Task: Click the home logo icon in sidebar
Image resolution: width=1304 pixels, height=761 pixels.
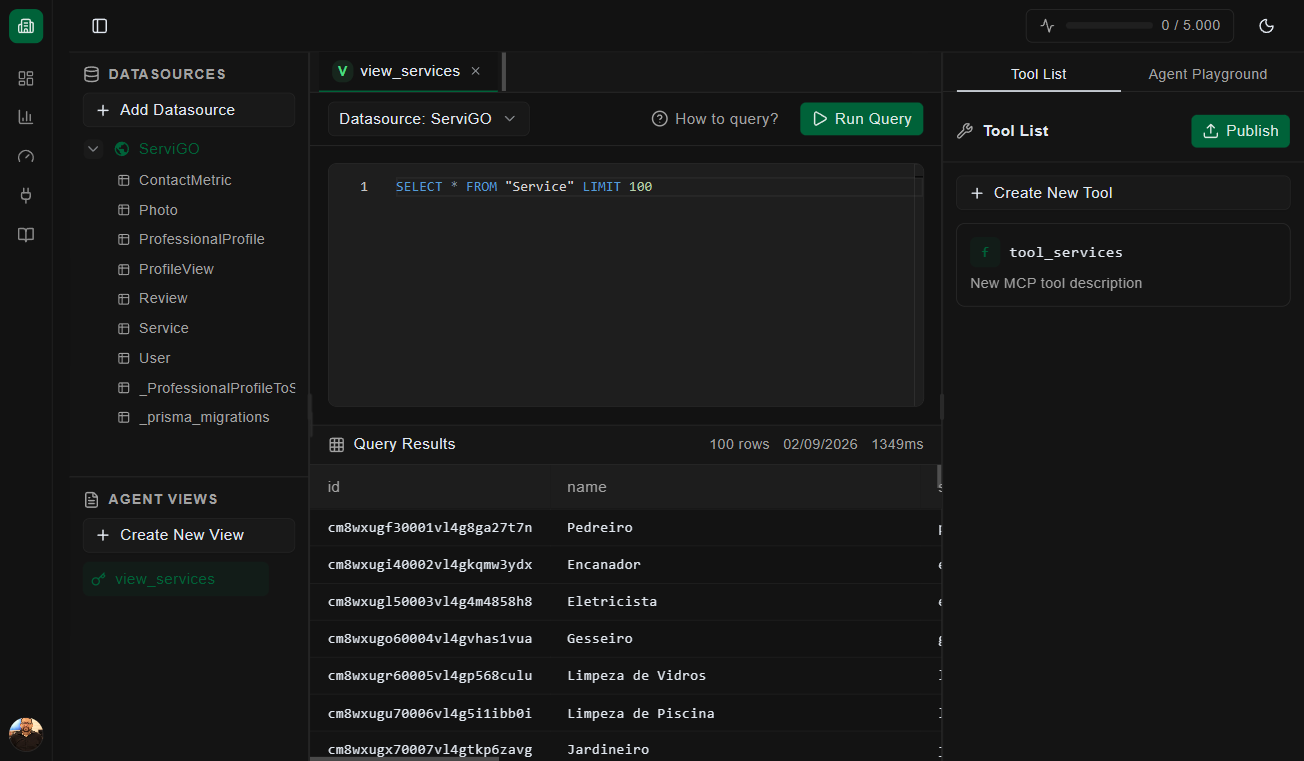Action: pos(26,26)
